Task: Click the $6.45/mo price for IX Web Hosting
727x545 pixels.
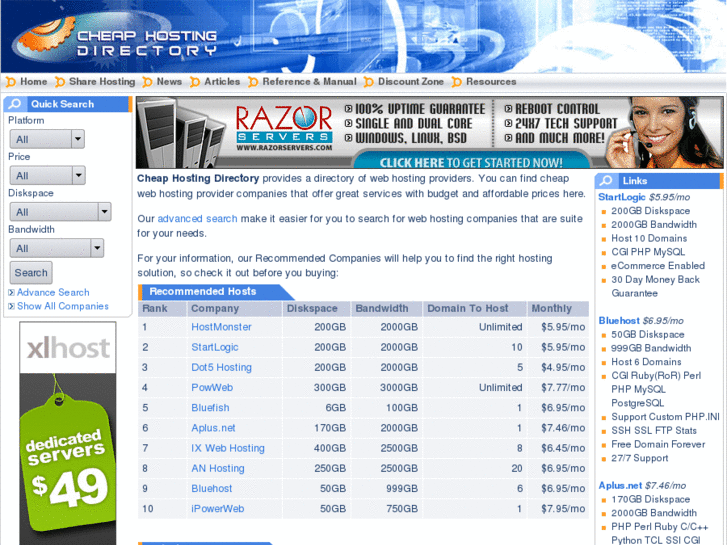Action: 563,448
